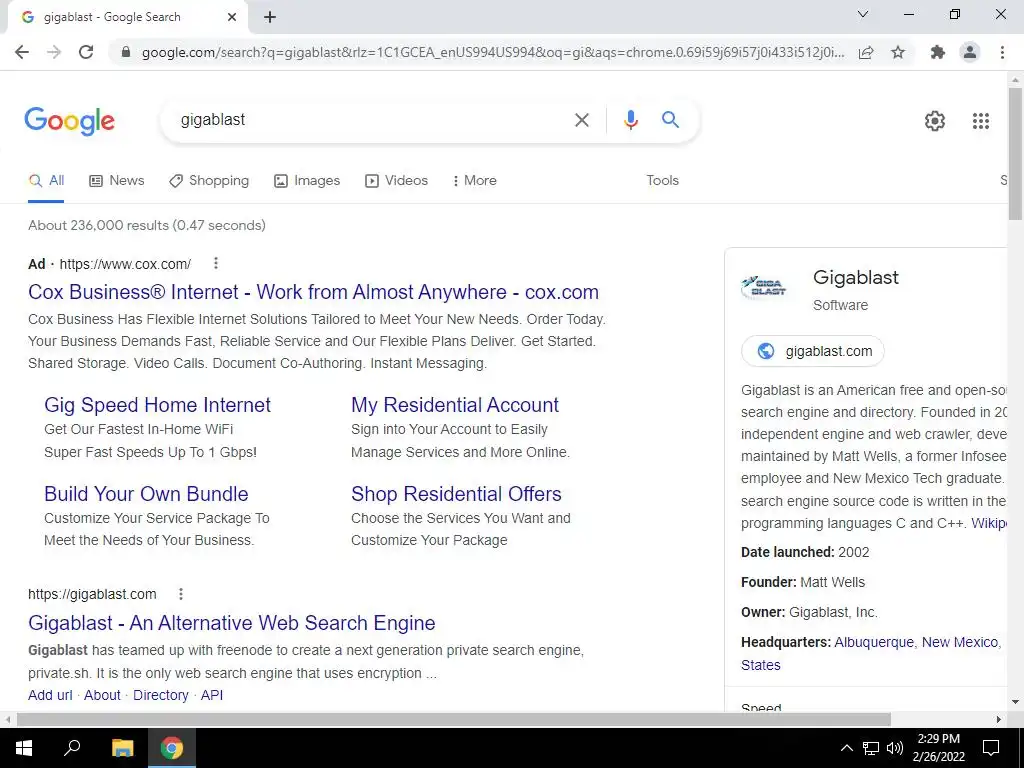Screen dimensions: 1024x768
Task: Clear the search box with the X icon
Action: point(581,120)
